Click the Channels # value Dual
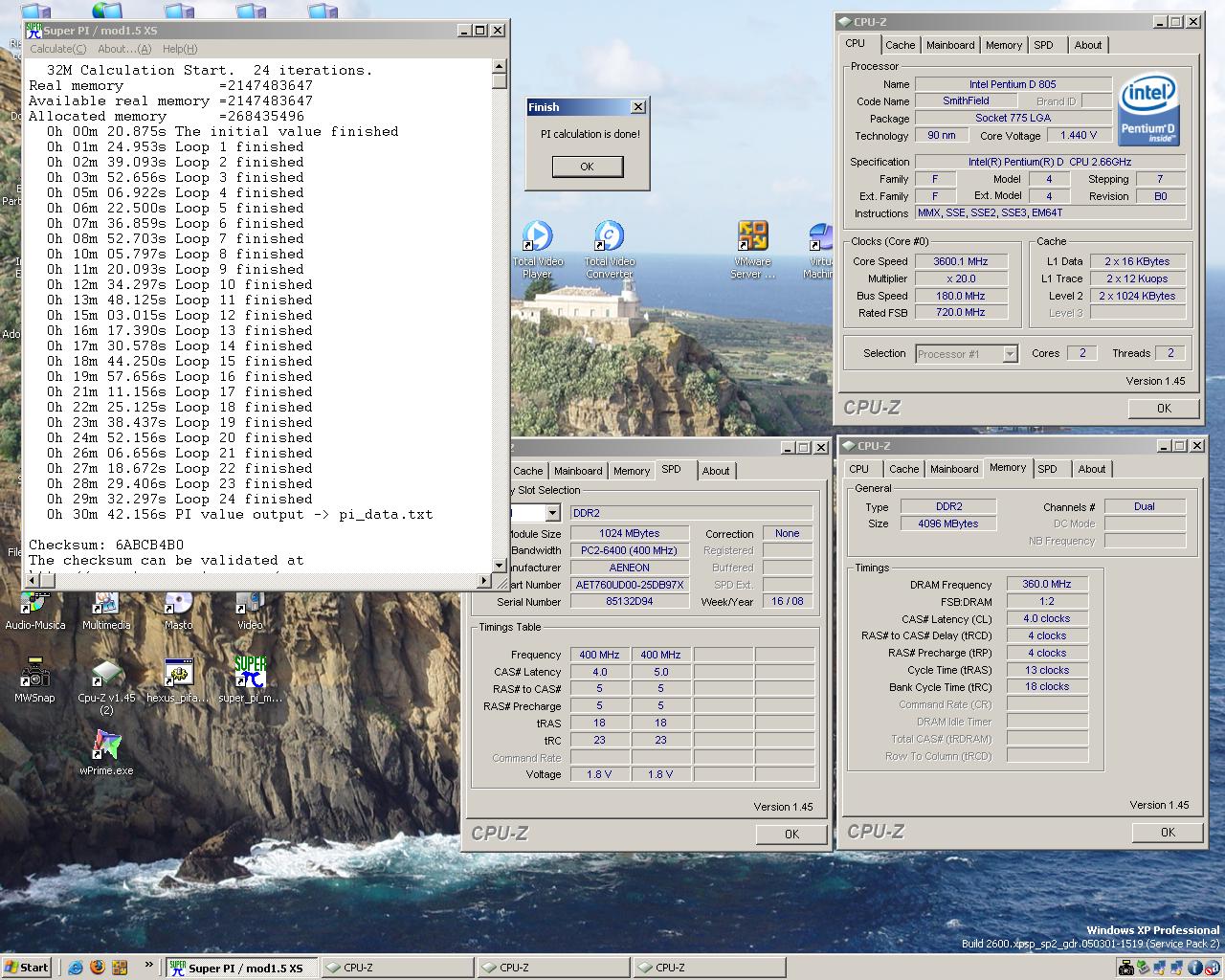1225x980 pixels. pyautogui.click(x=1145, y=506)
